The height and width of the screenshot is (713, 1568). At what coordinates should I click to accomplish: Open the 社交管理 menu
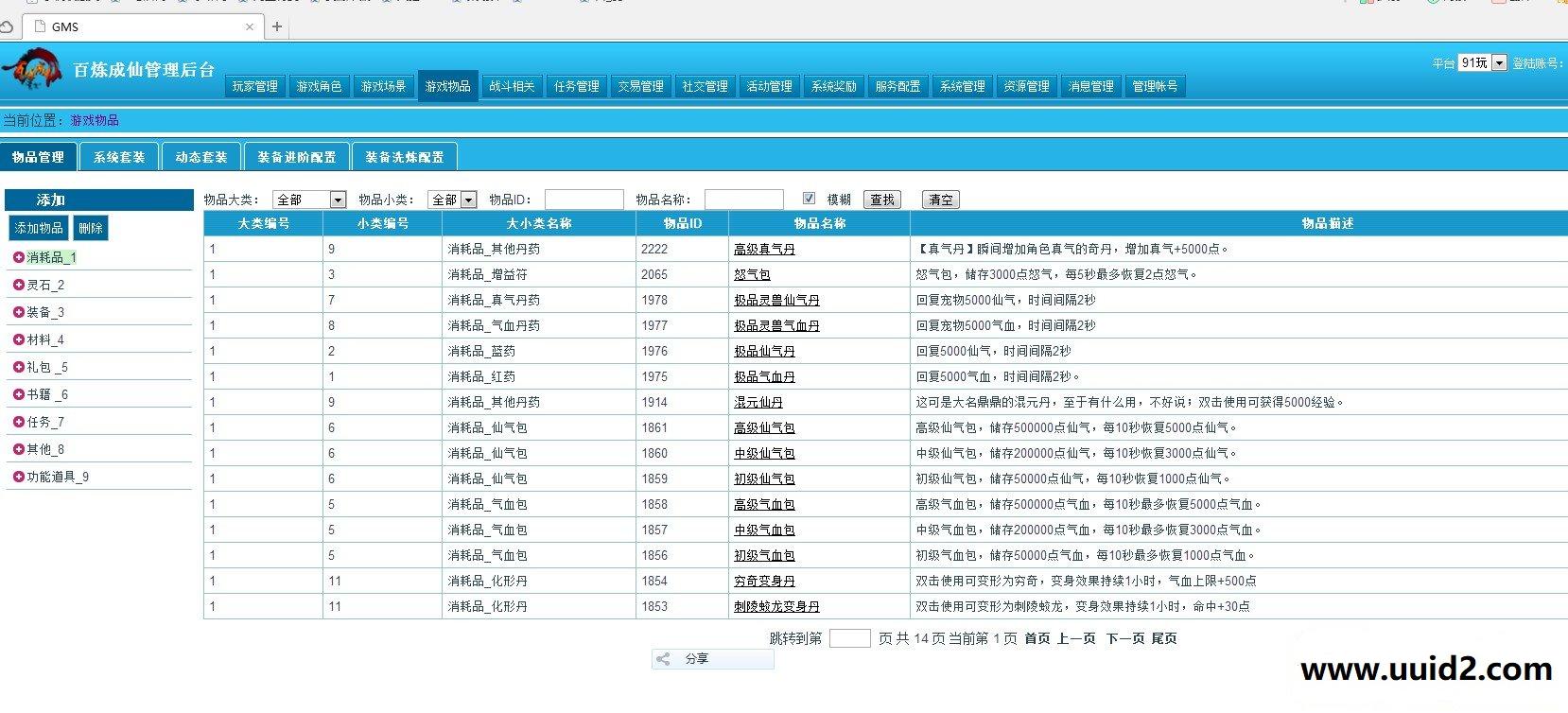click(706, 86)
